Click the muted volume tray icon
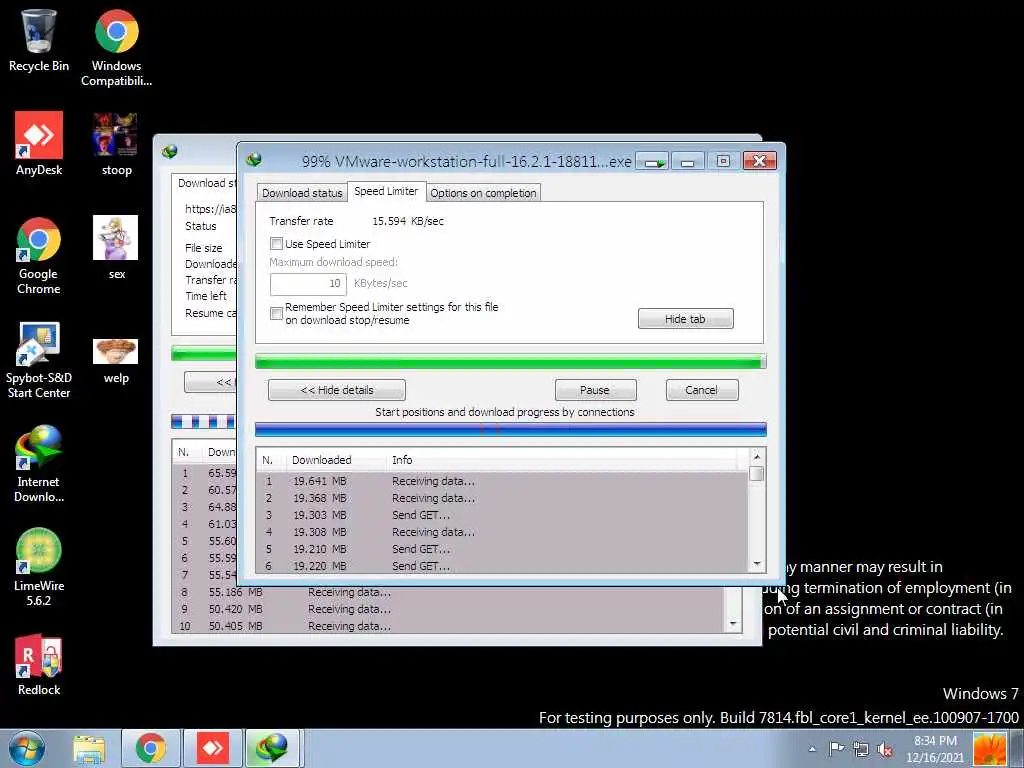 [x=885, y=749]
